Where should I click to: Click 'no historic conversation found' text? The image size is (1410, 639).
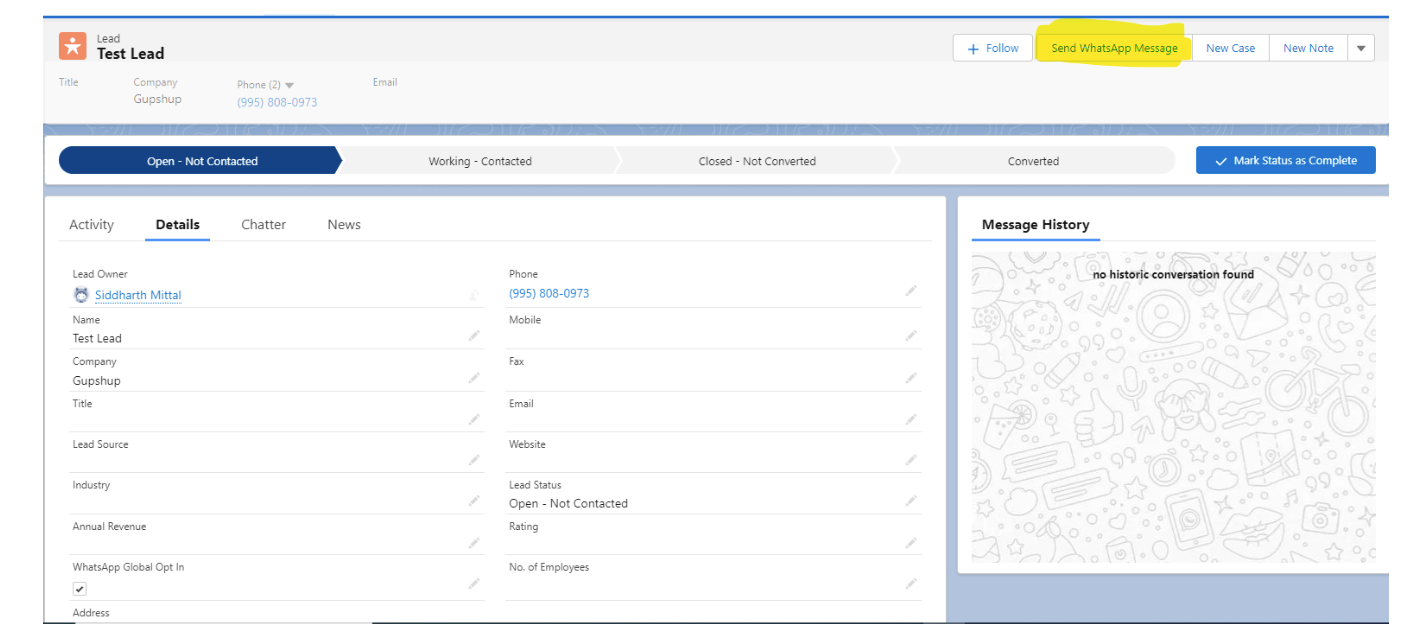point(1173,274)
